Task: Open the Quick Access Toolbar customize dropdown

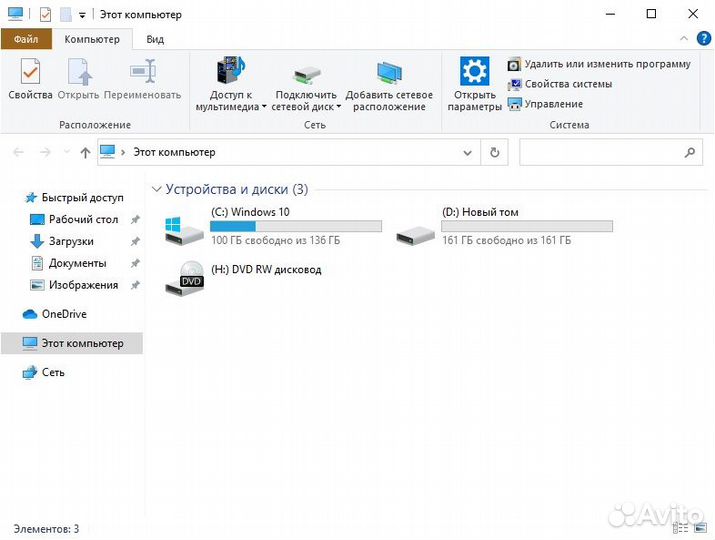Action: pyautogui.click(x=82, y=16)
